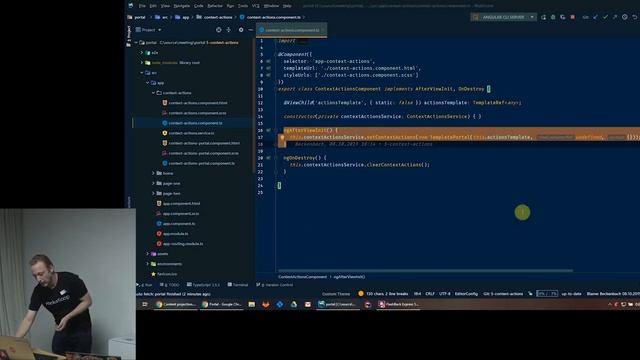
Task: Click gutter icon on line 20
Action: click(268, 158)
